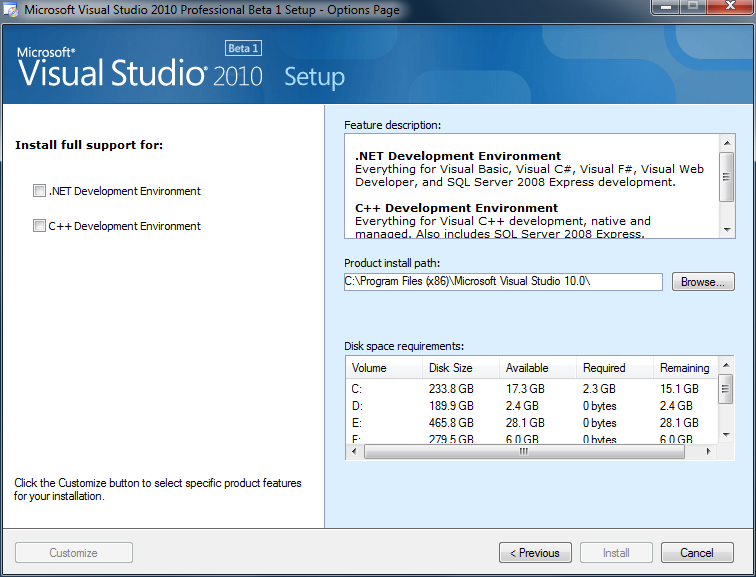Select the E: volume row
Screen dimensions: 756x577
click(x=532, y=423)
